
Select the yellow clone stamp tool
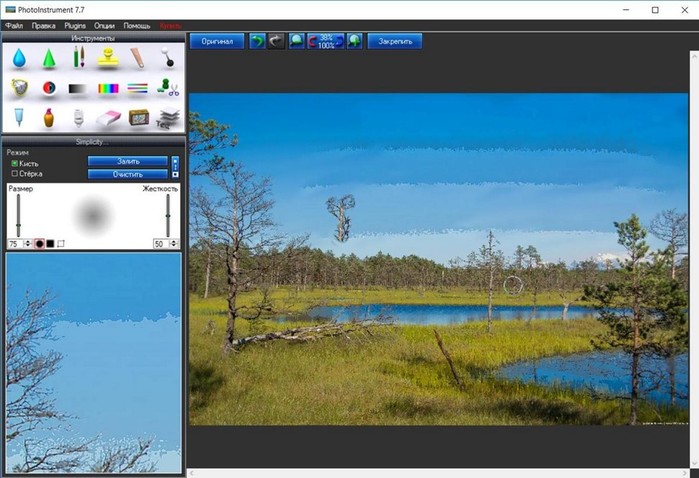(x=108, y=58)
